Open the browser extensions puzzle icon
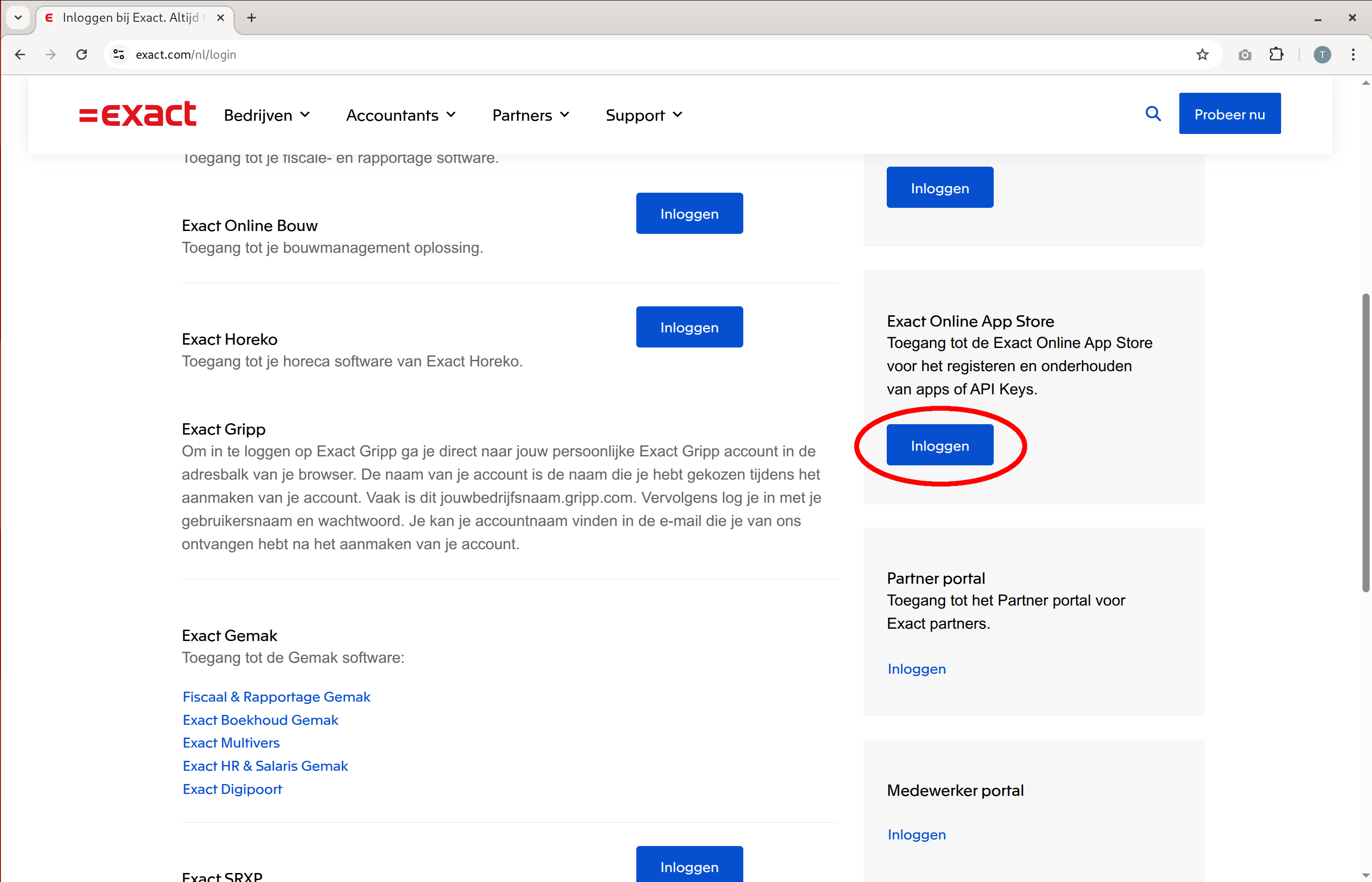The width and height of the screenshot is (1372, 882). pos(1276,54)
